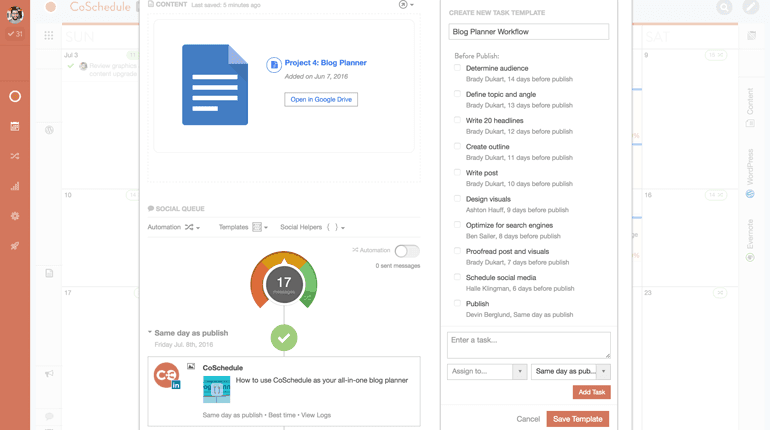Image resolution: width=770 pixels, height=430 pixels.
Task: Click the Add Task button
Action: (591, 392)
